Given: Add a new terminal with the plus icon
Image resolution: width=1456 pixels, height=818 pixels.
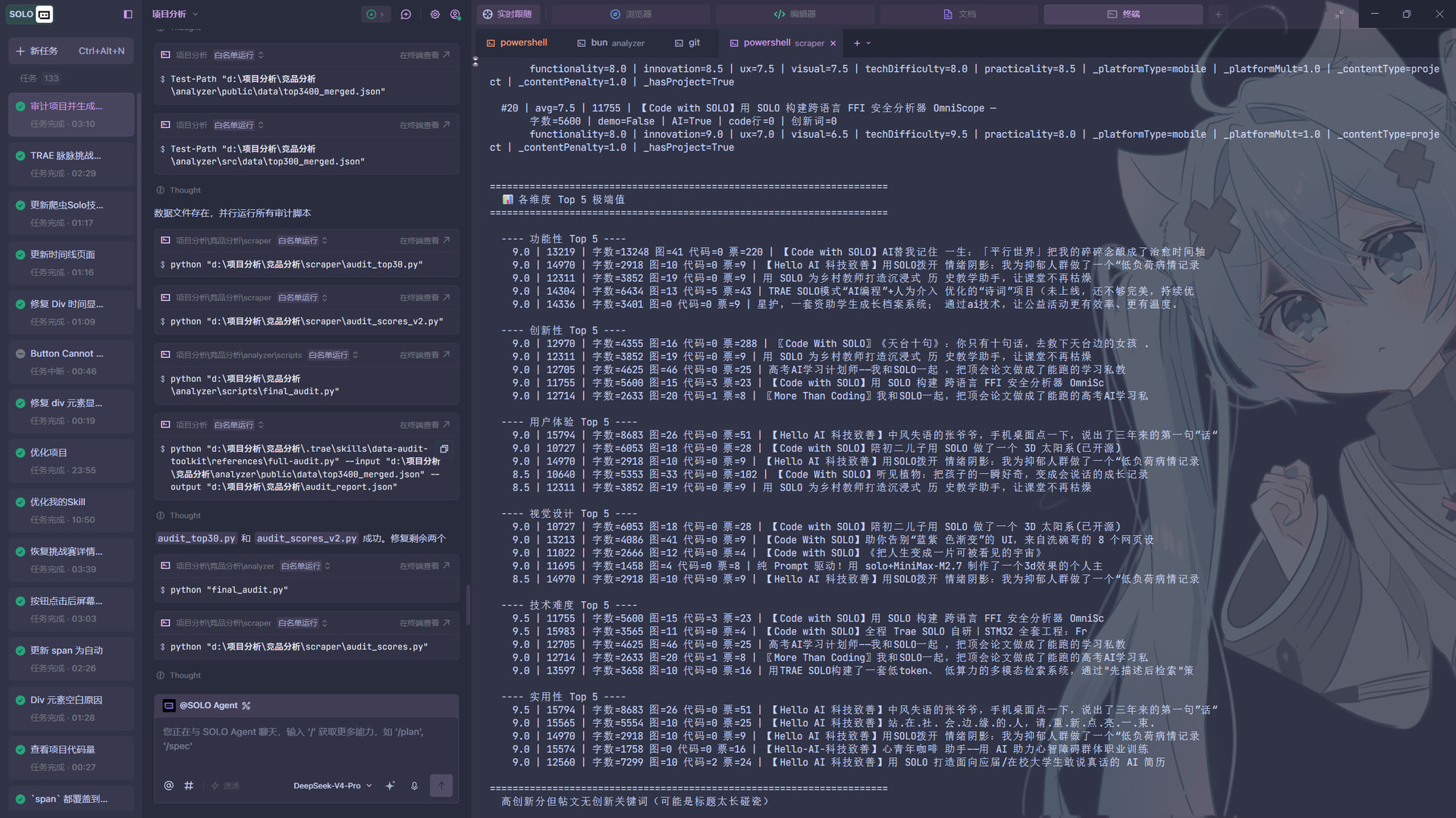Looking at the screenshot, I should click(x=857, y=43).
